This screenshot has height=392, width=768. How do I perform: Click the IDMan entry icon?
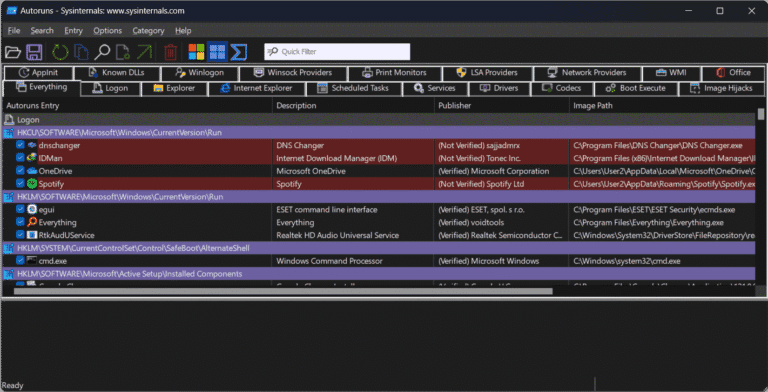32,158
